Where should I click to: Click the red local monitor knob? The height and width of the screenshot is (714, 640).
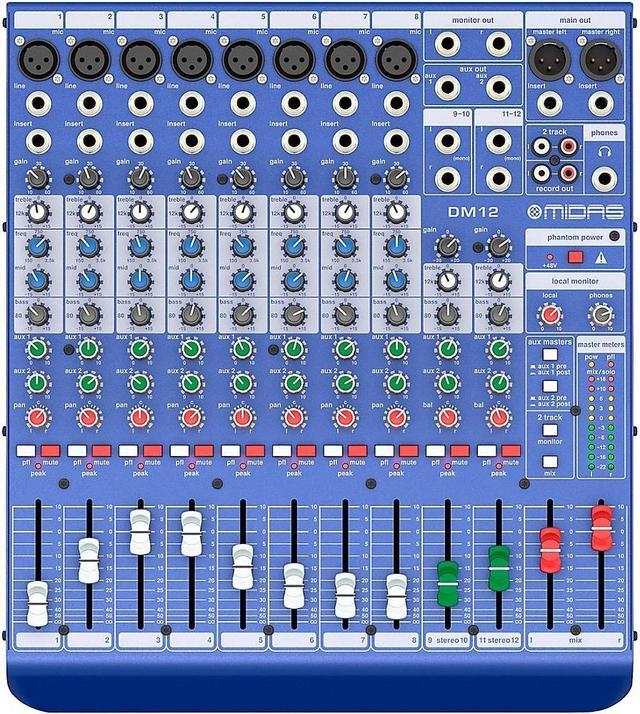[x=550, y=314]
